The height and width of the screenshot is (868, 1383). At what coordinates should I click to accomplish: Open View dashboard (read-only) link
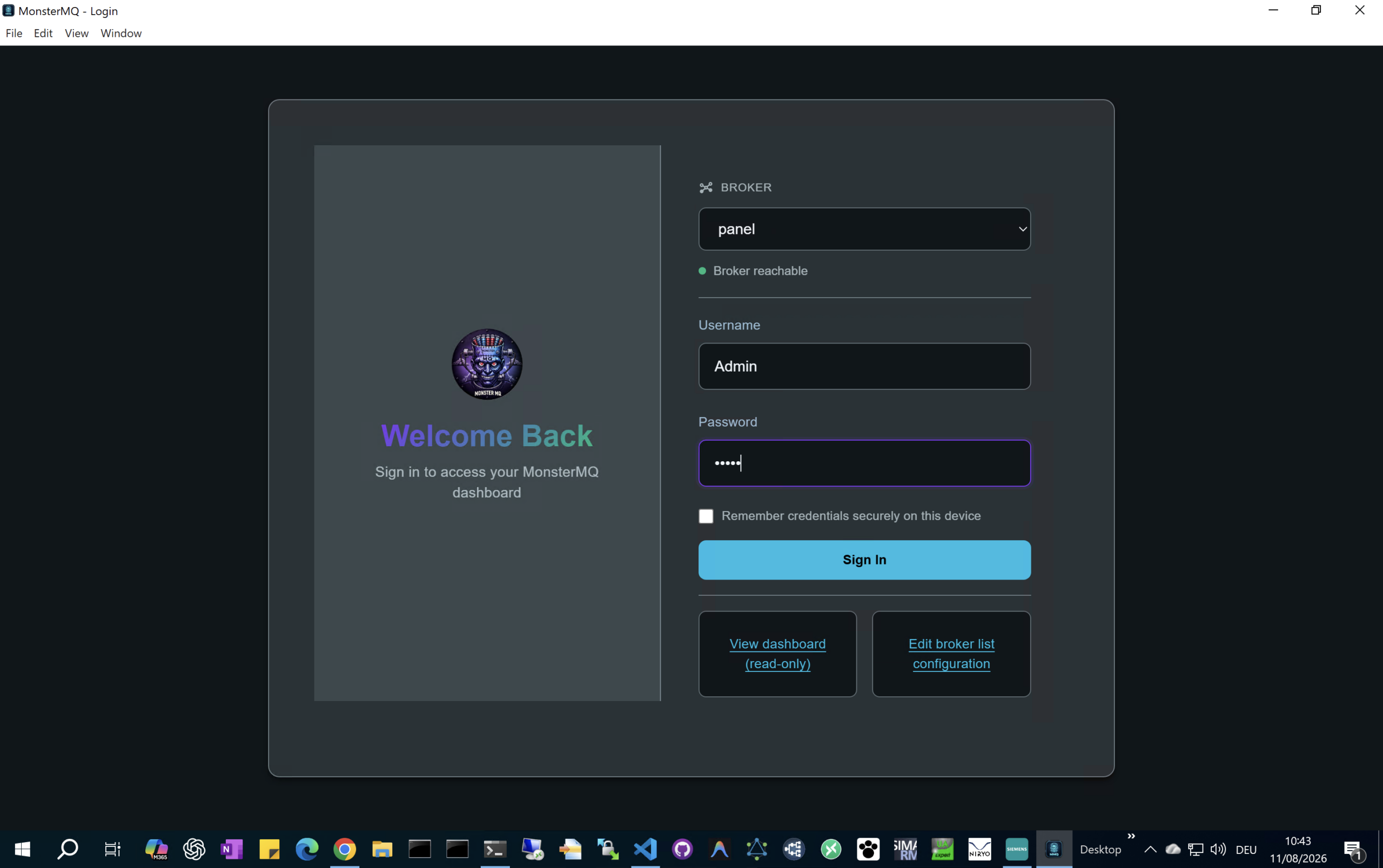[x=777, y=654]
